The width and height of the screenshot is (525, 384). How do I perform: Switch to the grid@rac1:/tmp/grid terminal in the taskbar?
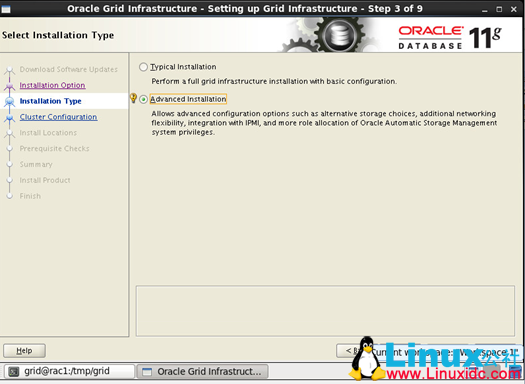tap(69, 371)
